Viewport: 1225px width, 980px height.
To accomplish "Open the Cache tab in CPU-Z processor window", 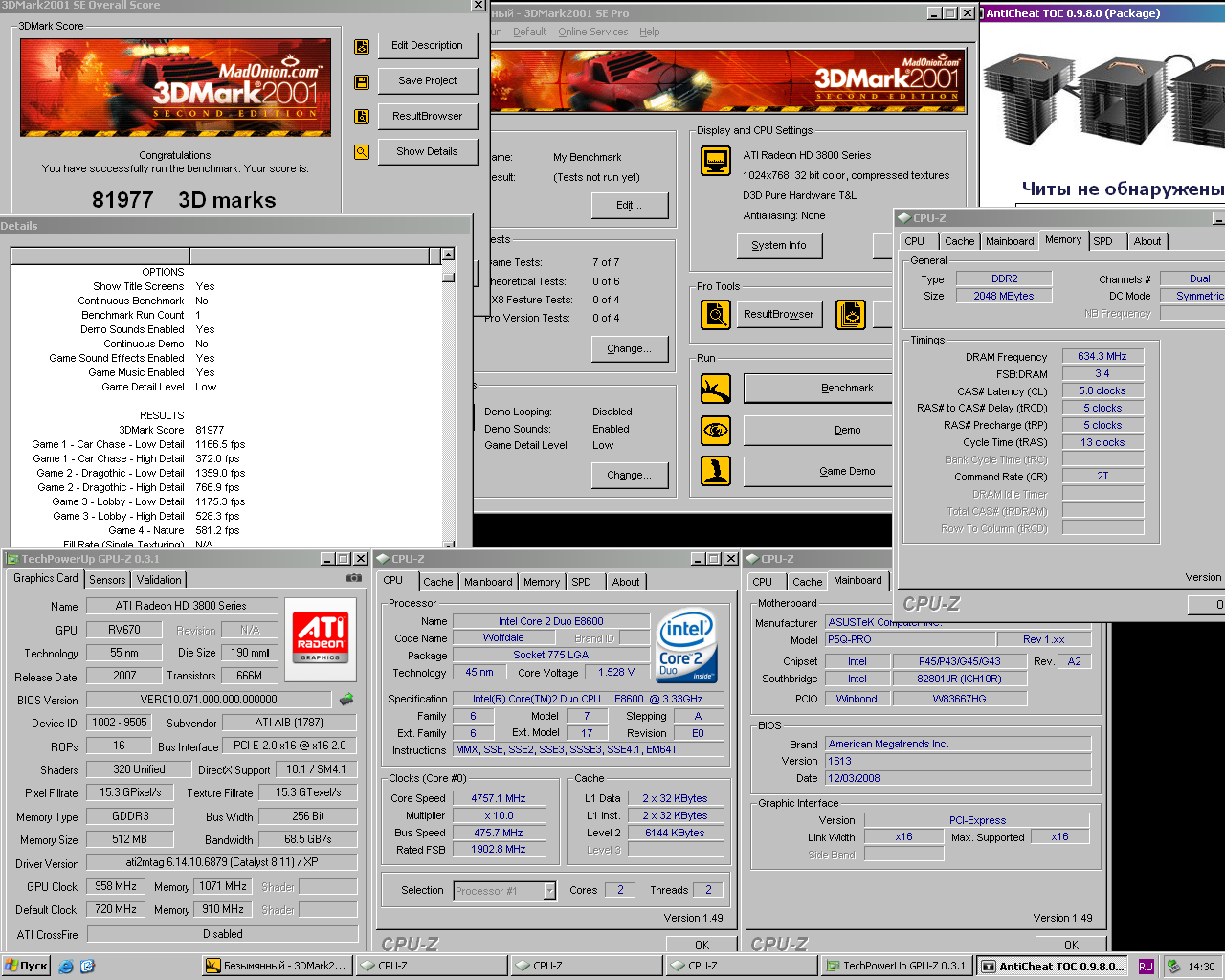I will pos(438,582).
